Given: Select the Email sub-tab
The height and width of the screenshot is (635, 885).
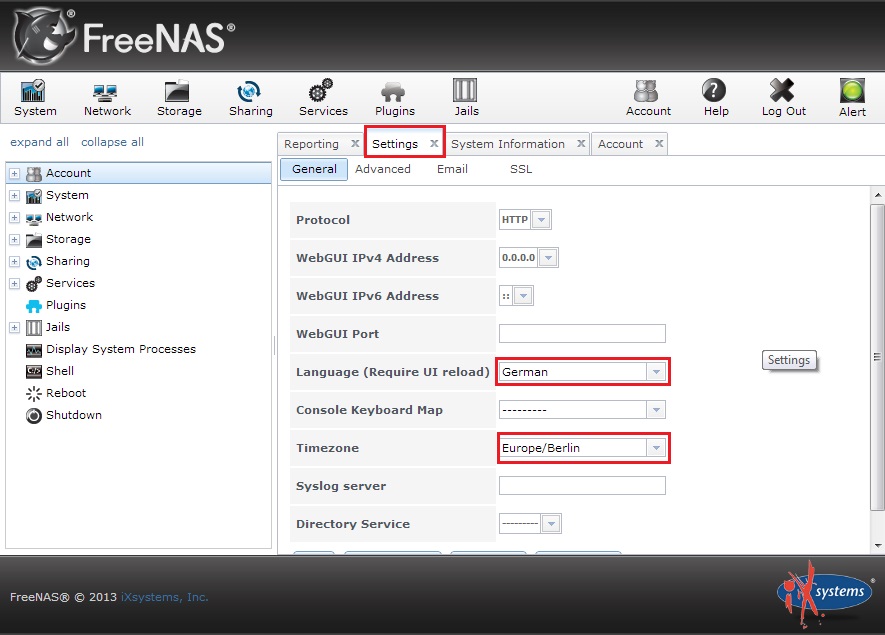Looking at the screenshot, I should click(452, 169).
